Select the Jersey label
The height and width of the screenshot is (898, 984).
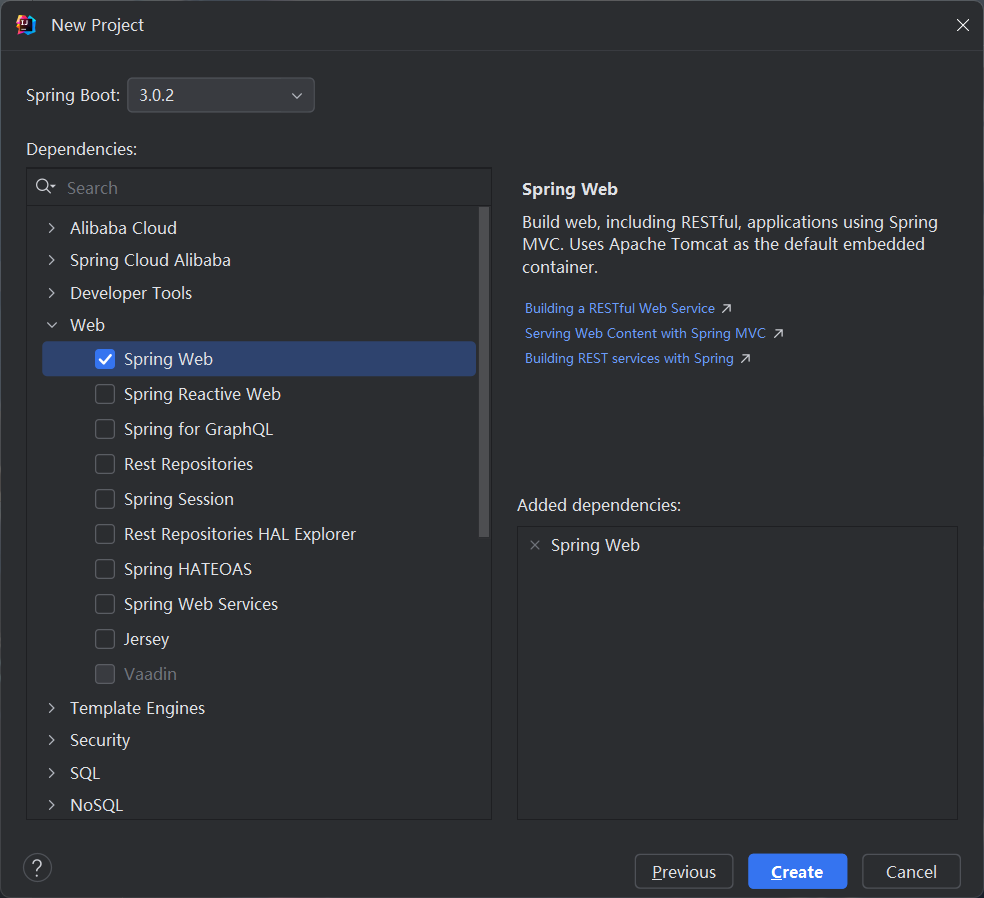pos(146,639)
